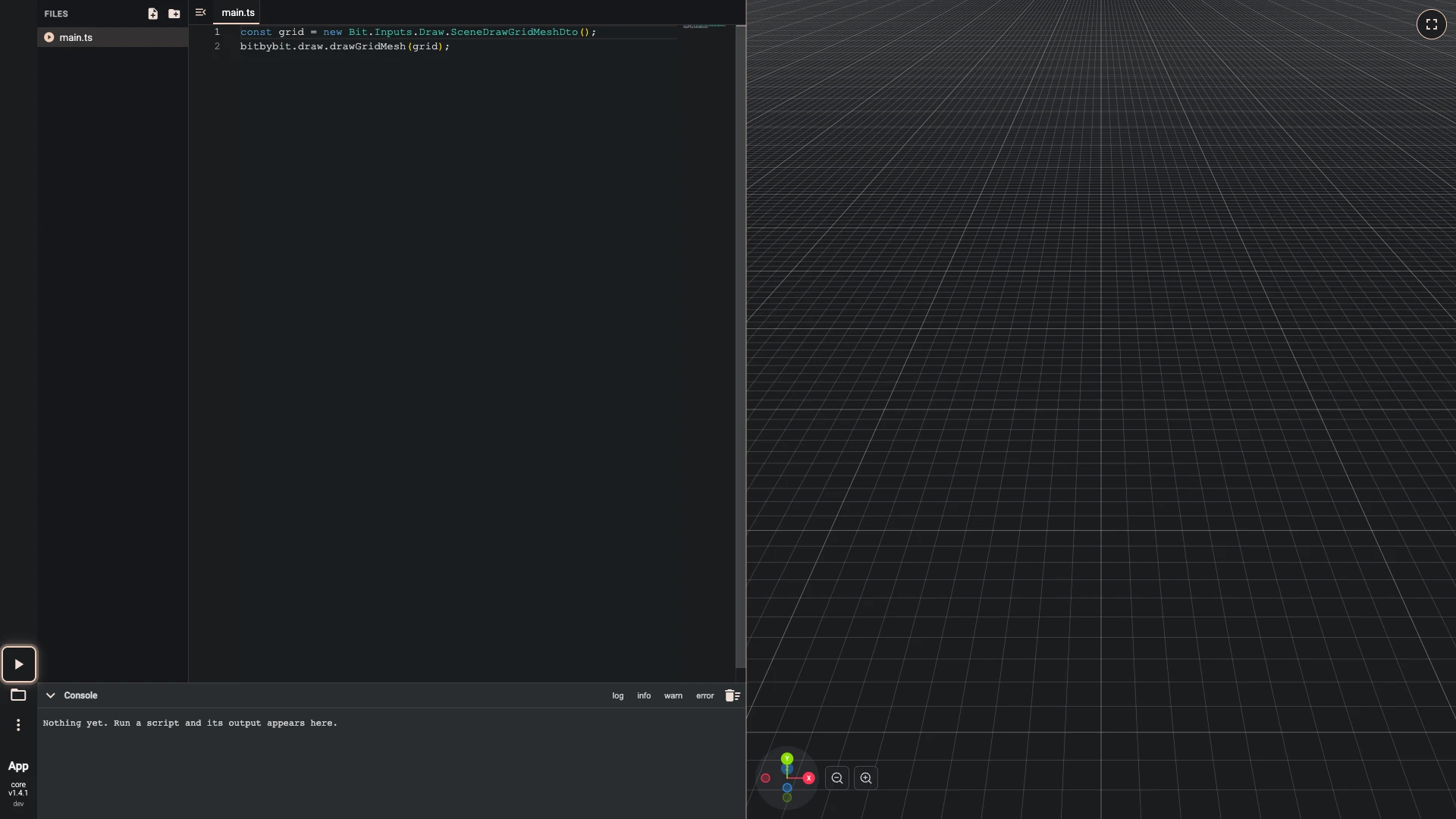Toggle the log filter in Console
The width and height of the screenshot is (1456, 819).
point(618,695)
